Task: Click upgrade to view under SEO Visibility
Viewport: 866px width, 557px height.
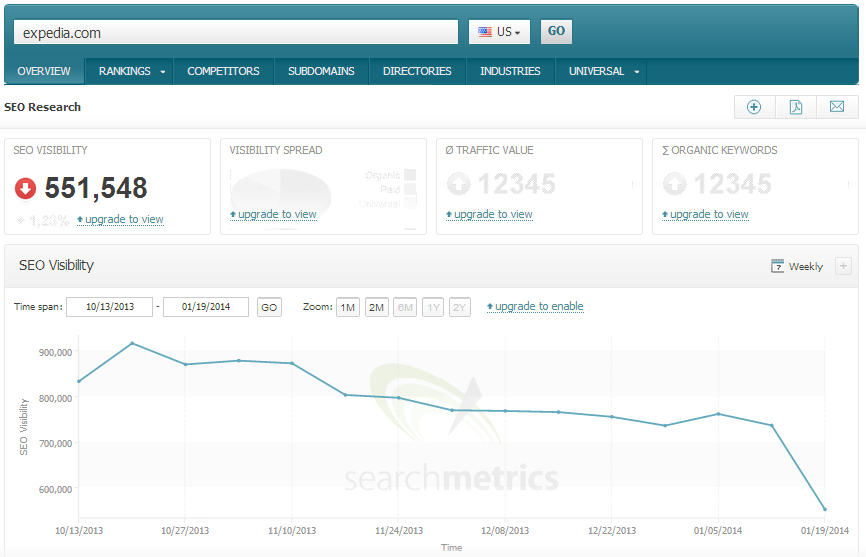Action: [x=120, y=219]
